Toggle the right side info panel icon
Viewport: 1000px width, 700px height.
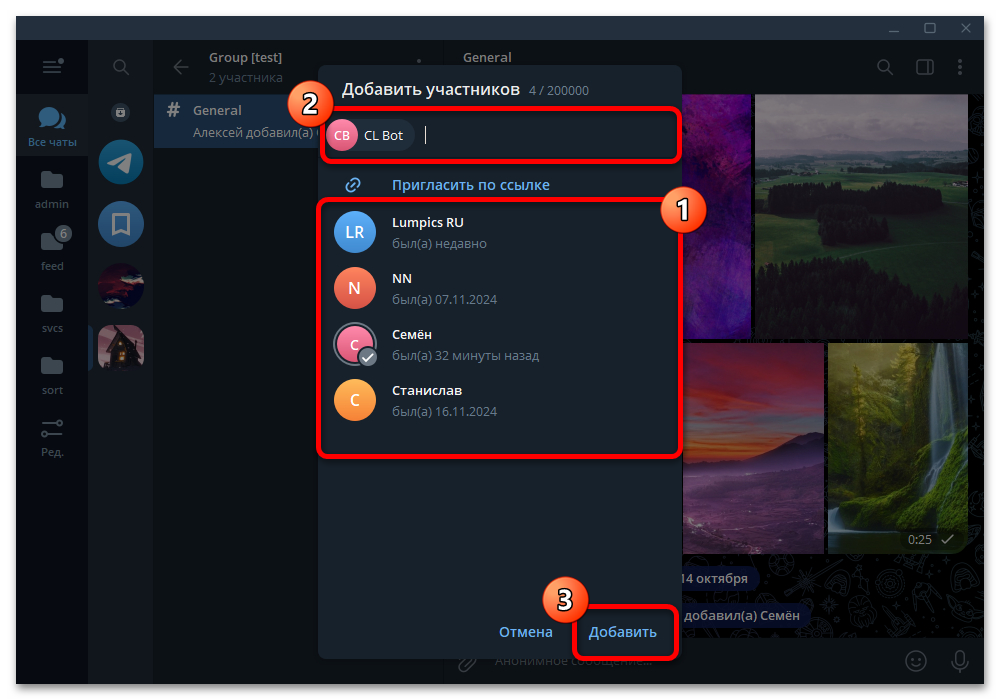tap(925, 67)
